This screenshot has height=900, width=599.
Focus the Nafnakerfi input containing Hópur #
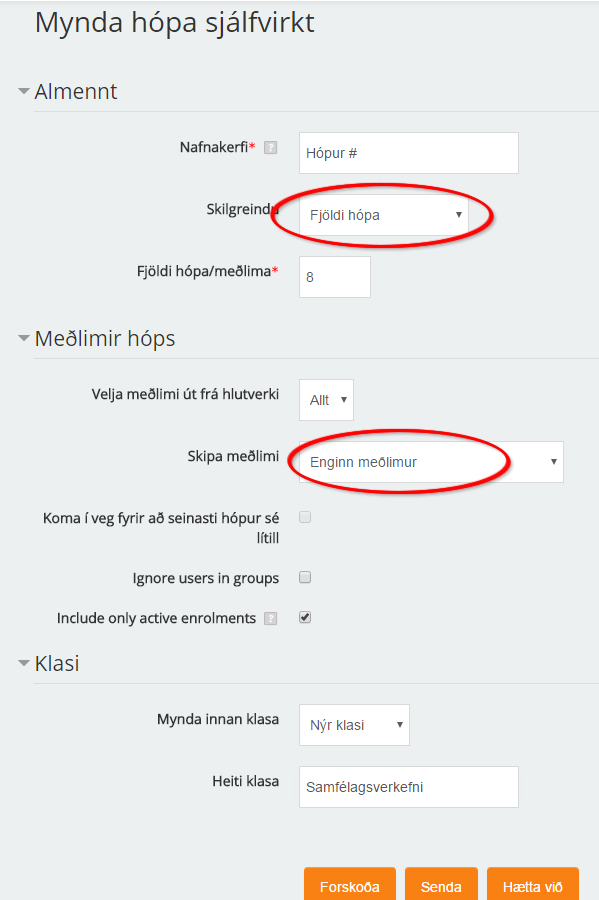407,152
